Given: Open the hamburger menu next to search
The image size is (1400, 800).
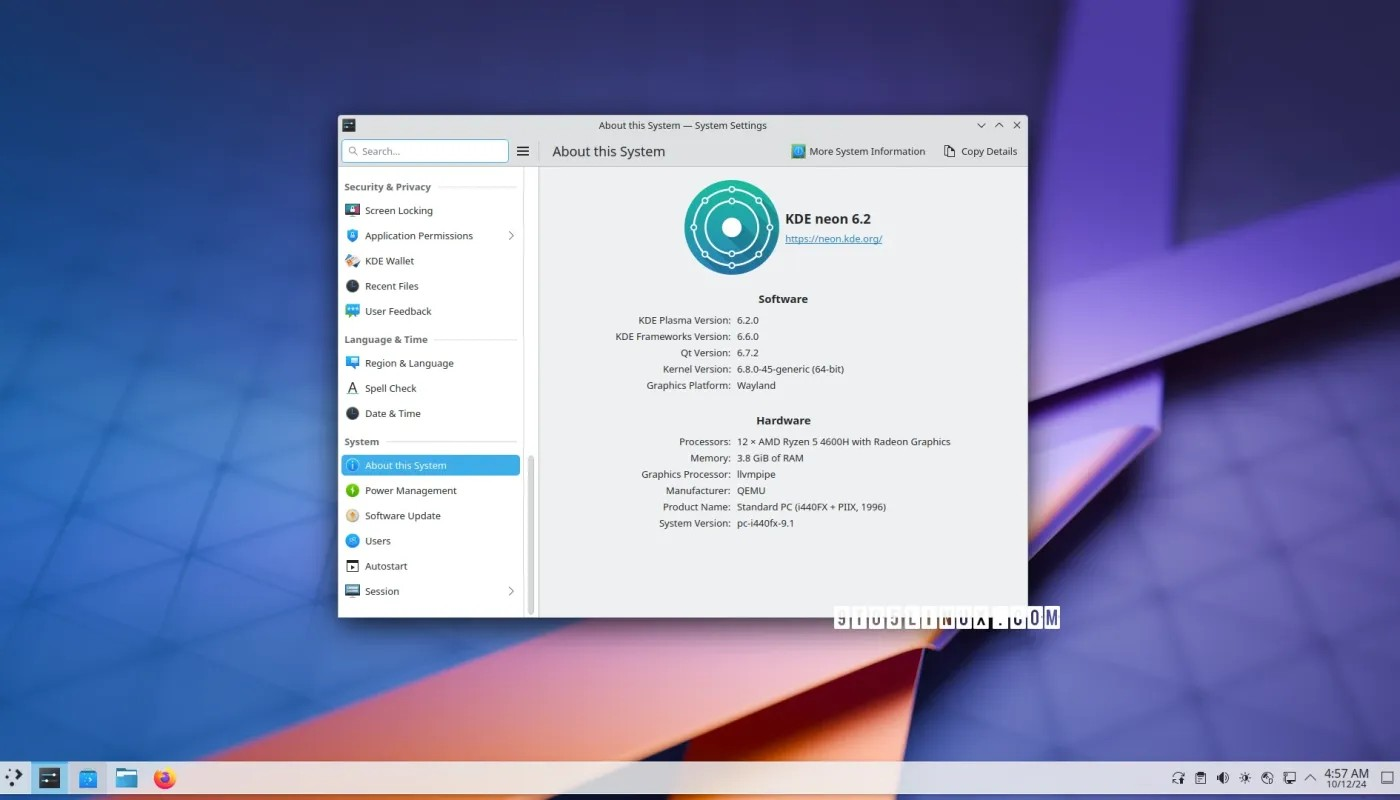Looking at the screenshot, I should (523, 150).
